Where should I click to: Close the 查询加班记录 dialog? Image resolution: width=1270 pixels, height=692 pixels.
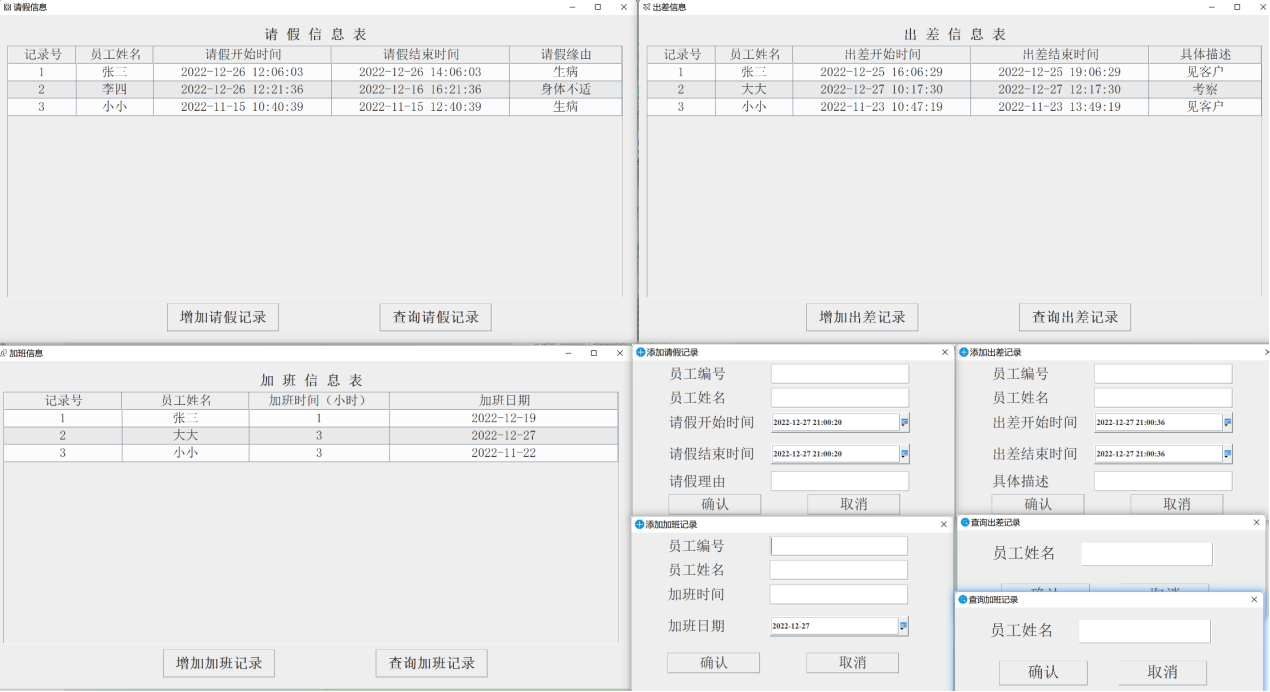1255,599
